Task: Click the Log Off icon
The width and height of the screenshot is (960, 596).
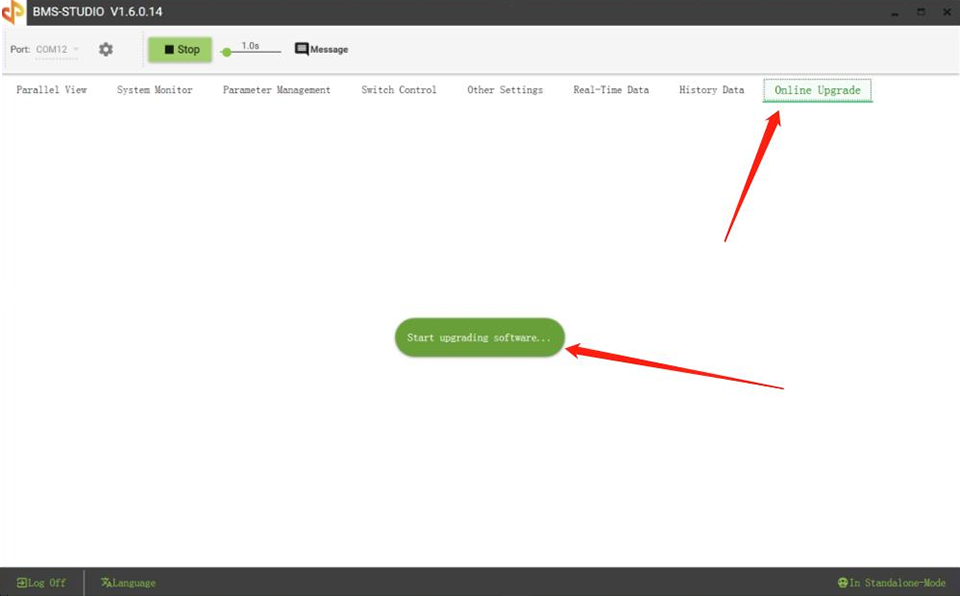Action: tap(24, 582)
